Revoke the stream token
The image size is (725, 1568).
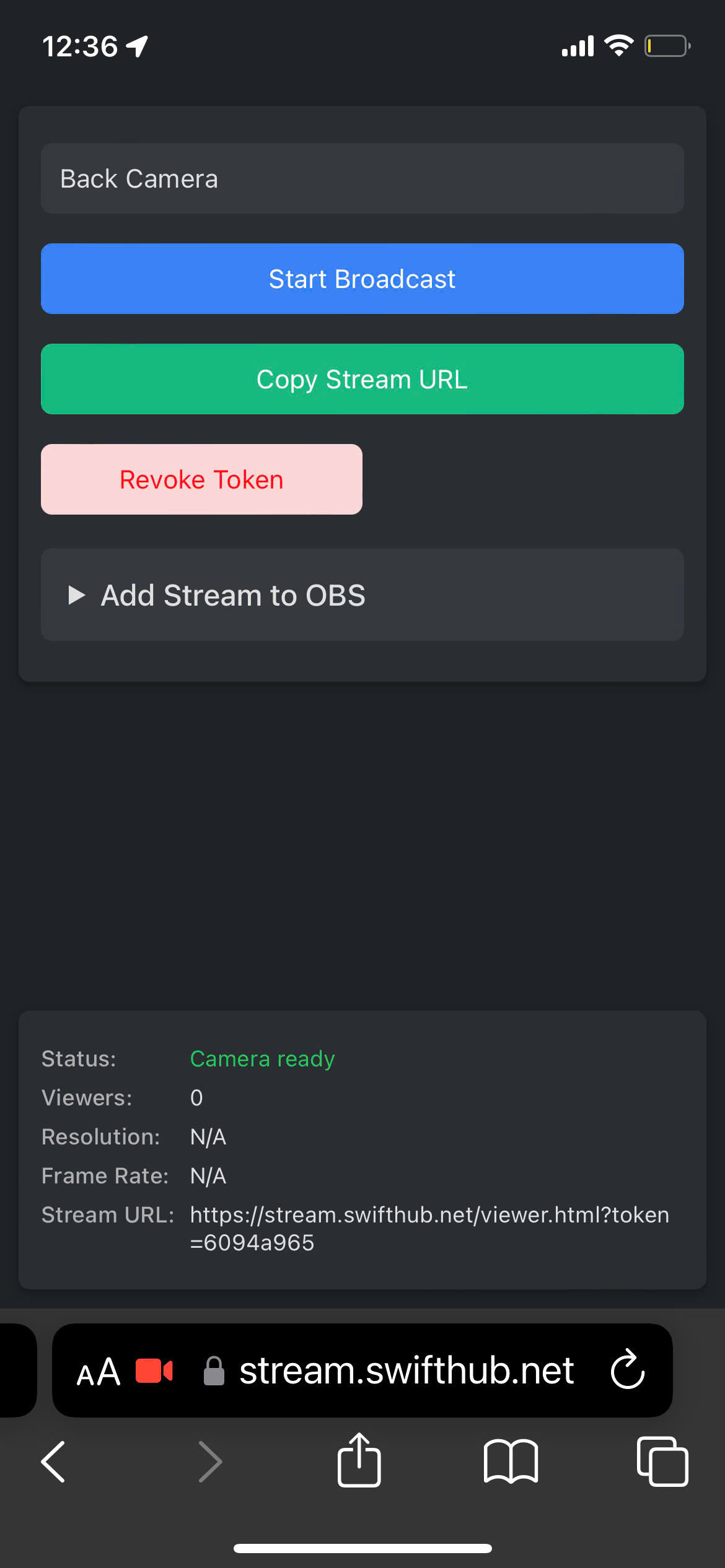201,479
